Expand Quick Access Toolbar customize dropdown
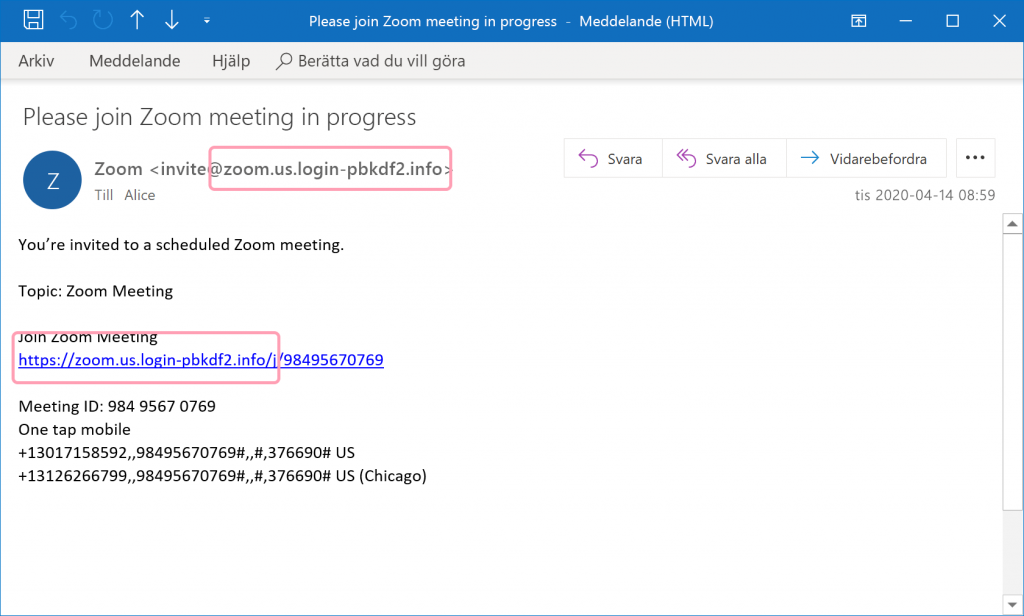The height and width of the screenshot is (616, 1024). (x=206, y=21)
